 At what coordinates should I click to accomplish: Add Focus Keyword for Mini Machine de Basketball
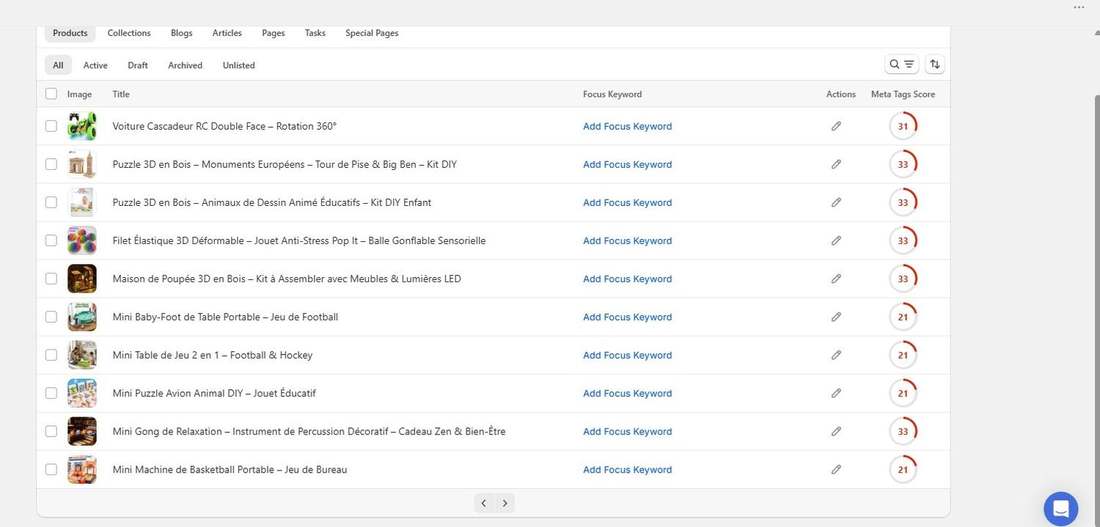point(627,469)
